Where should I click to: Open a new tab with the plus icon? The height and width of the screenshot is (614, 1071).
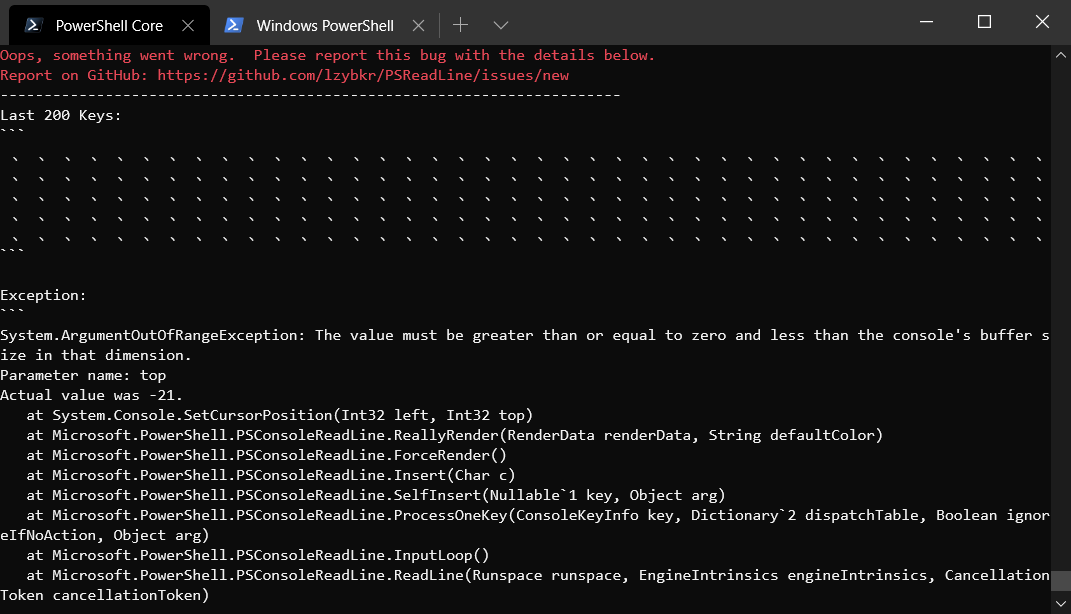click(458, 24)
